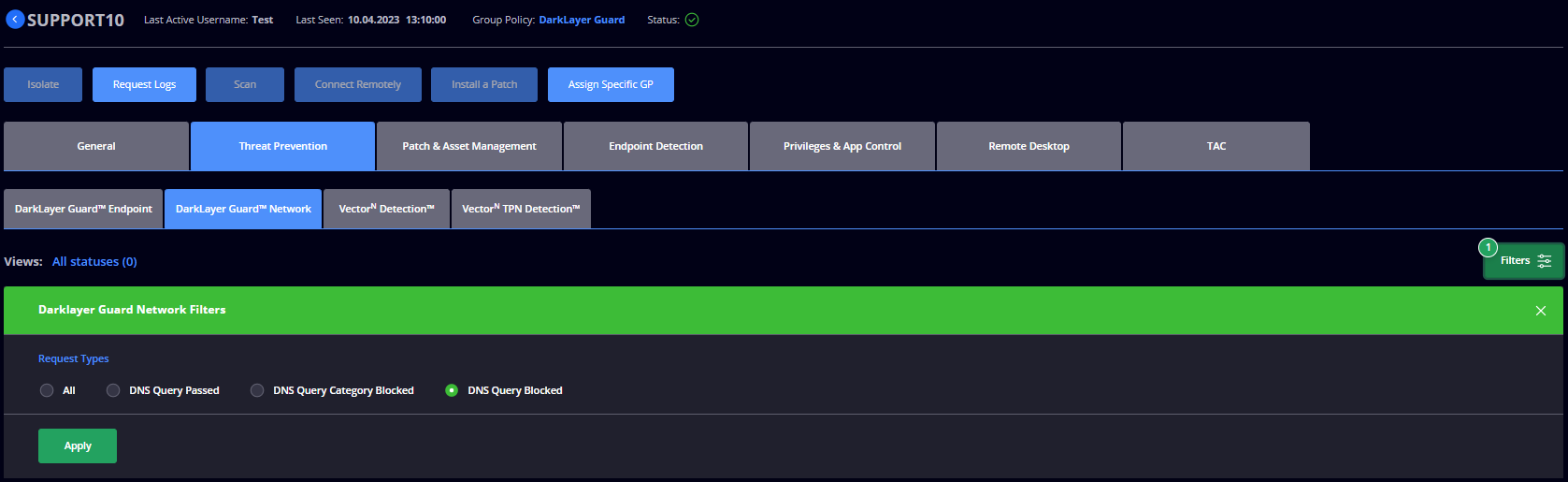The width and height of the screenshot is (1568, 482).
Task: Request Logs from this endpoint
Action: [144, 84]
